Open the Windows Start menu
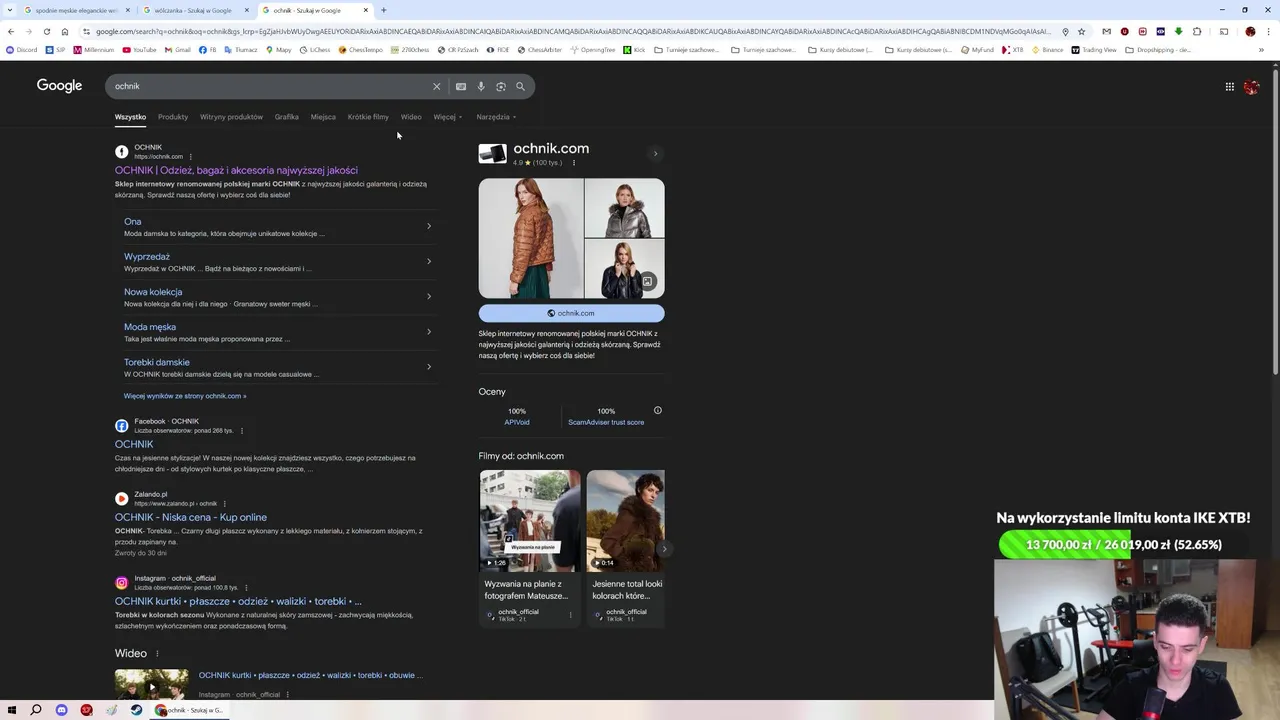1280x720 pixels. [12, 710]
